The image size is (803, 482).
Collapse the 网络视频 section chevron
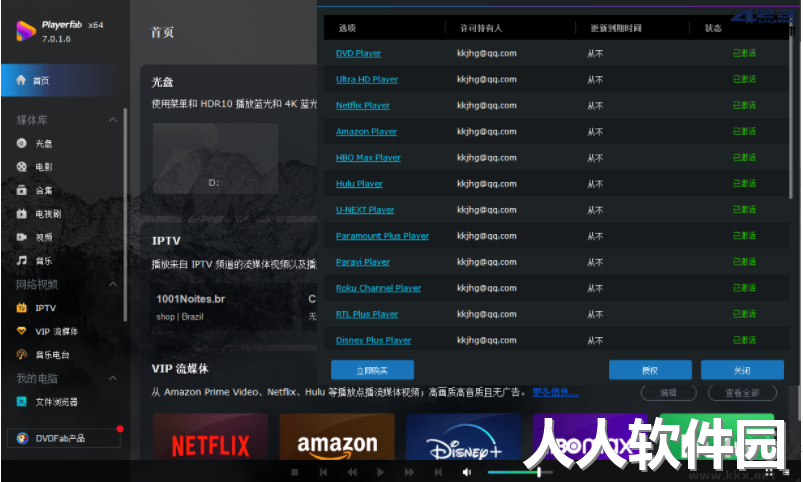113,284
